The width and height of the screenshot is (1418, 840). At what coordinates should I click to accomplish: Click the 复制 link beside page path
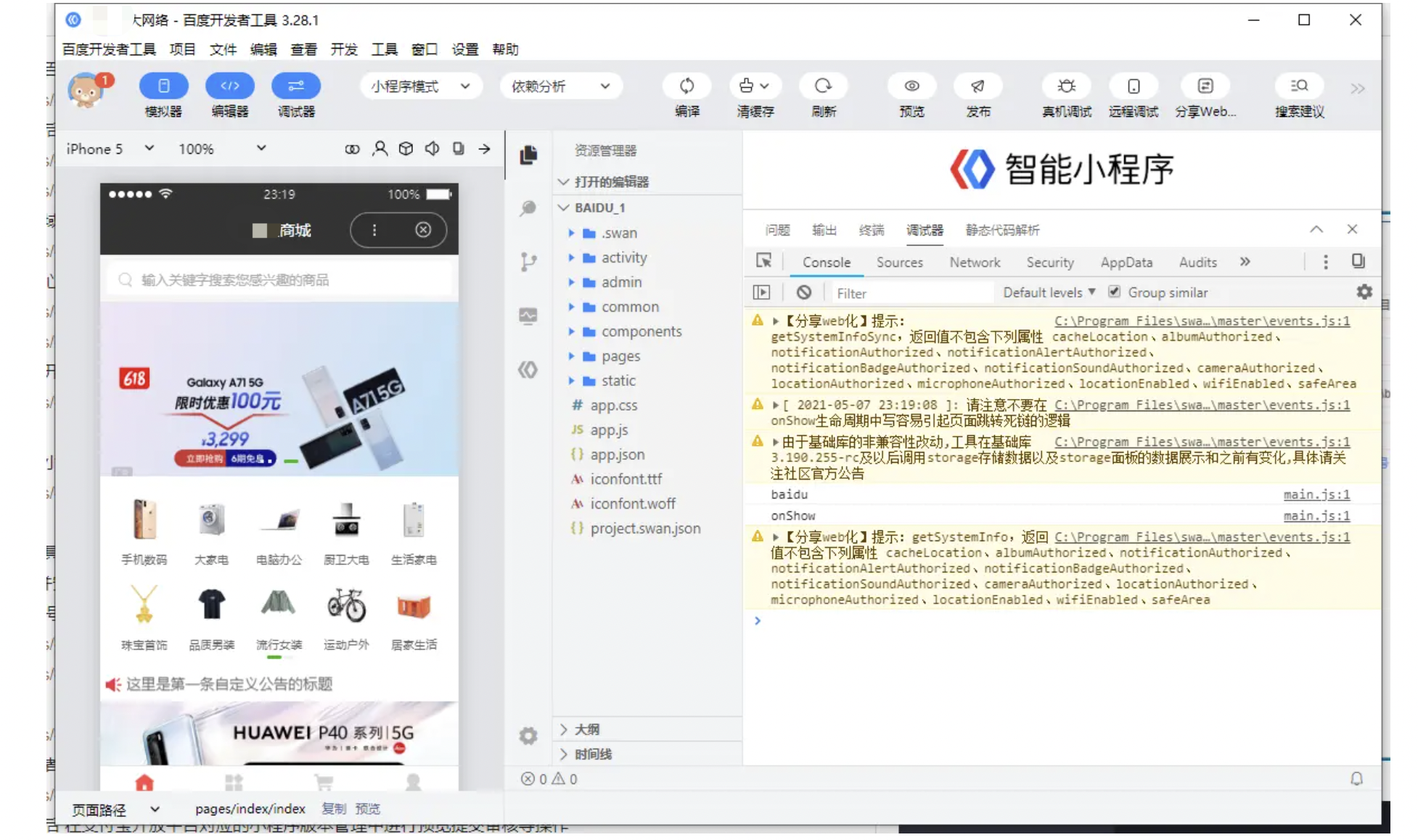(334, 809)
